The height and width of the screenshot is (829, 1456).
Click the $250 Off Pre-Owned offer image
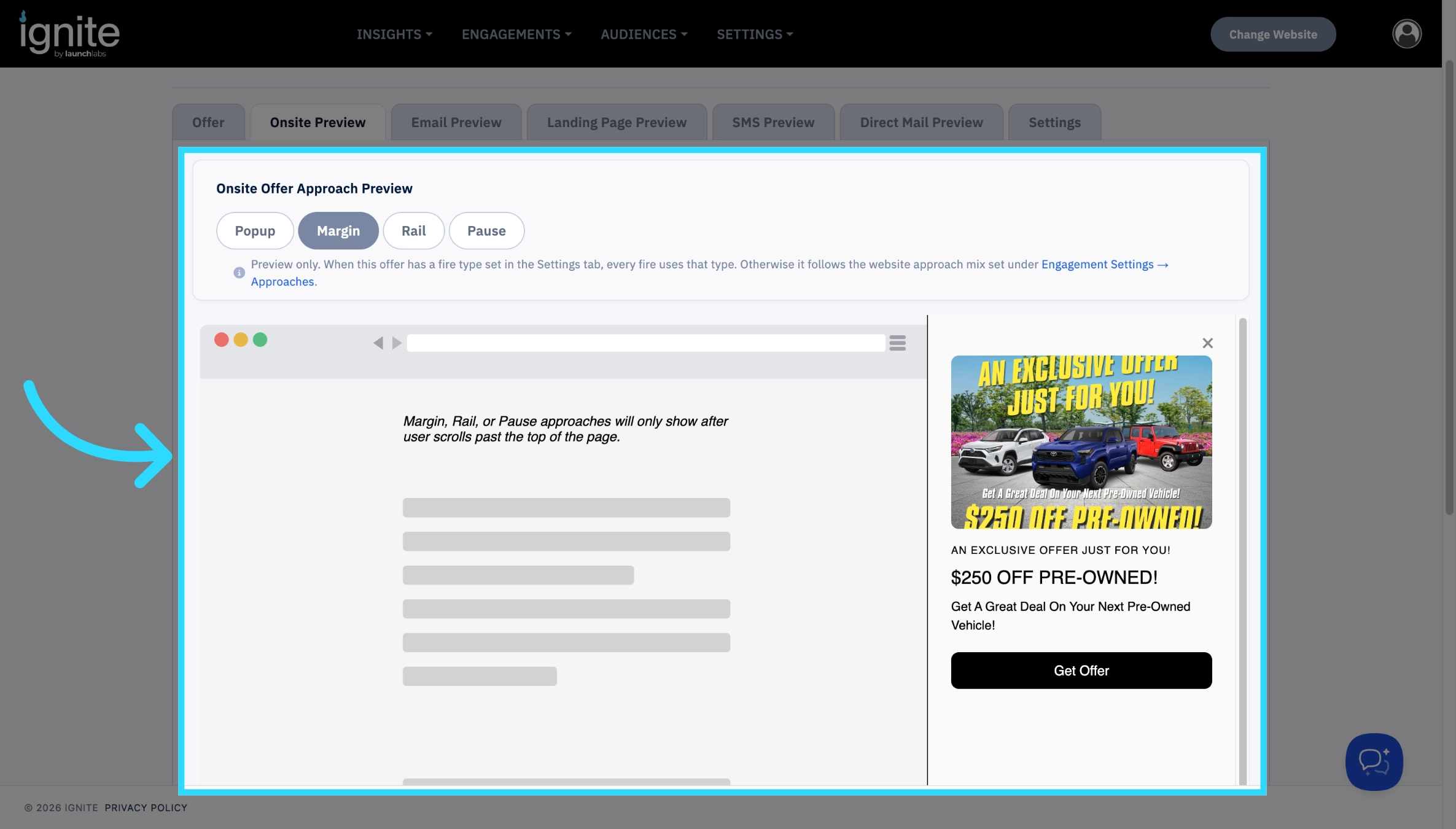click(1081, 442)
